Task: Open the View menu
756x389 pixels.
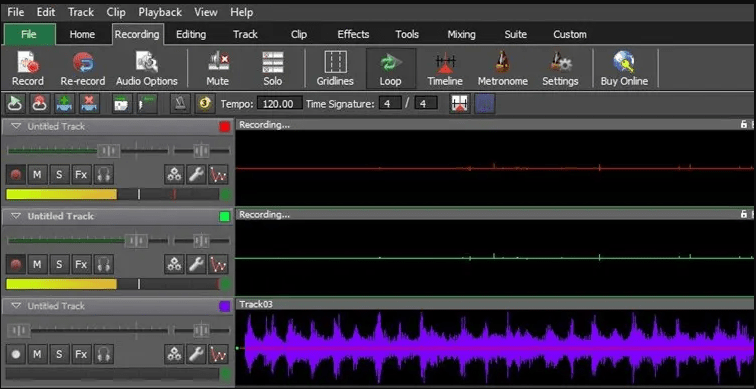Action: tap(206, 12)
